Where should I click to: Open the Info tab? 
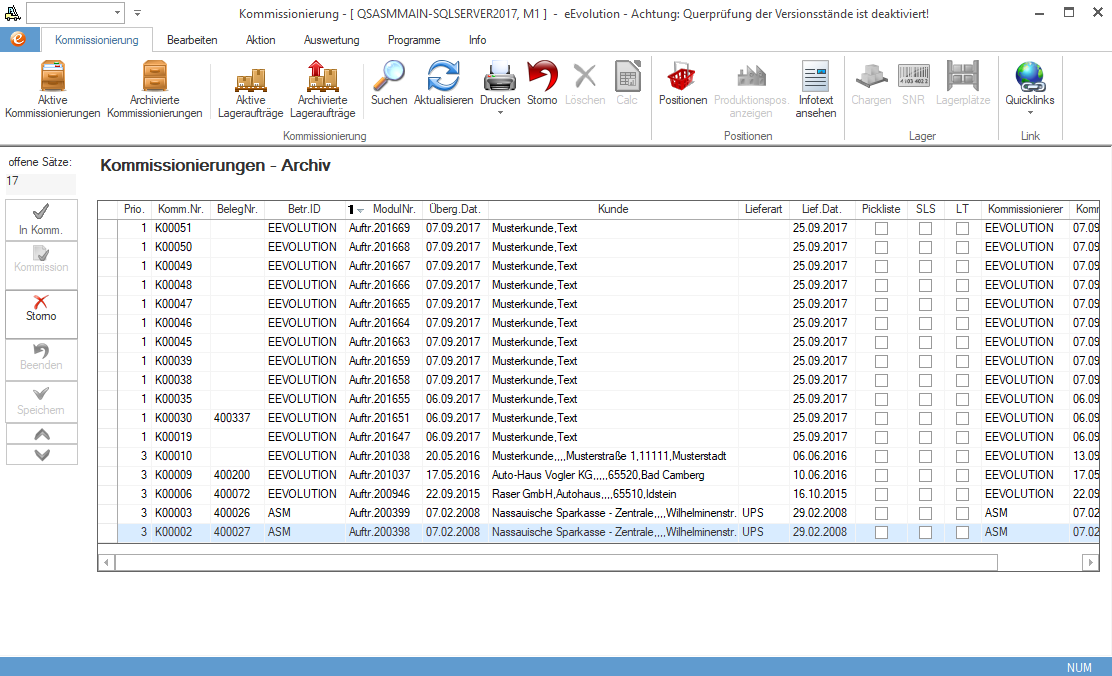tap(477, 40)
